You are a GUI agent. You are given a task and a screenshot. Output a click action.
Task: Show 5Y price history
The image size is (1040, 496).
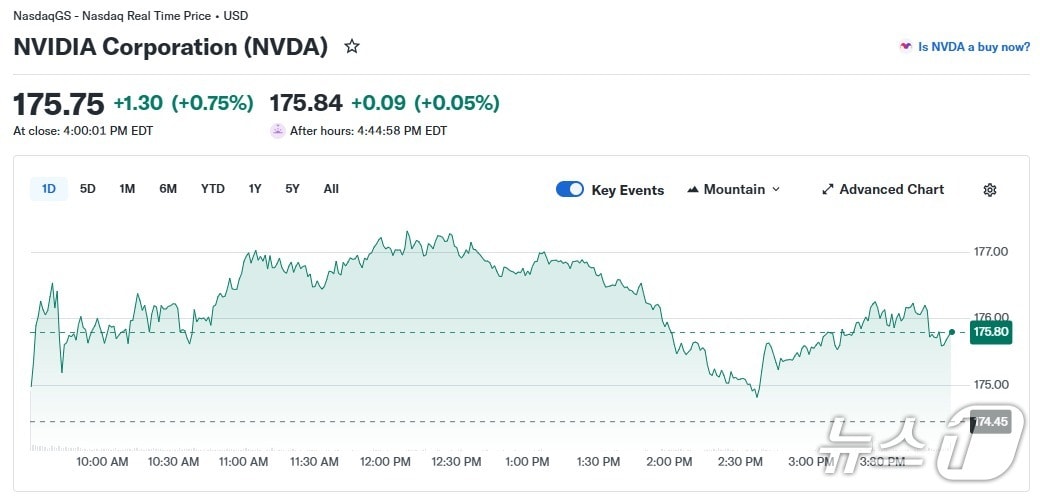coord(292,189)
